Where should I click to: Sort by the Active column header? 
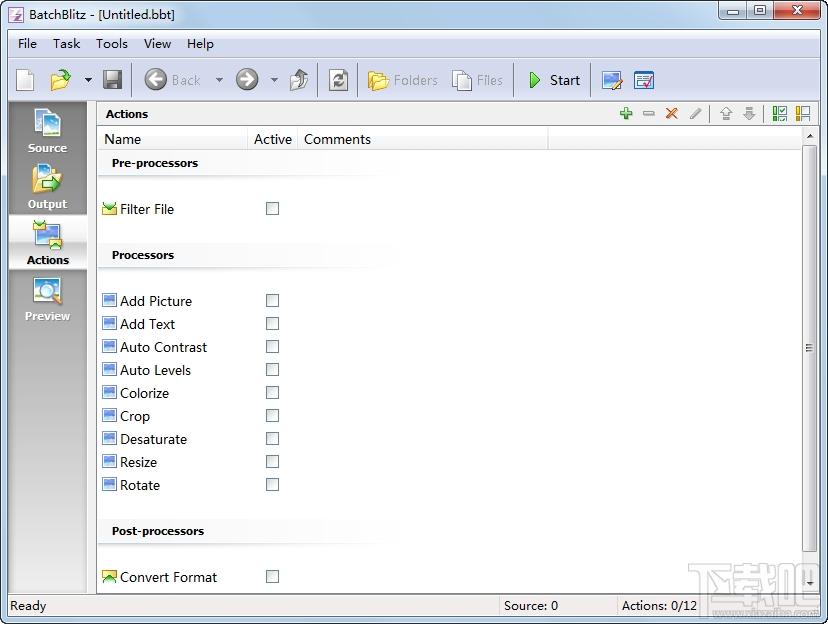(272, 139)
